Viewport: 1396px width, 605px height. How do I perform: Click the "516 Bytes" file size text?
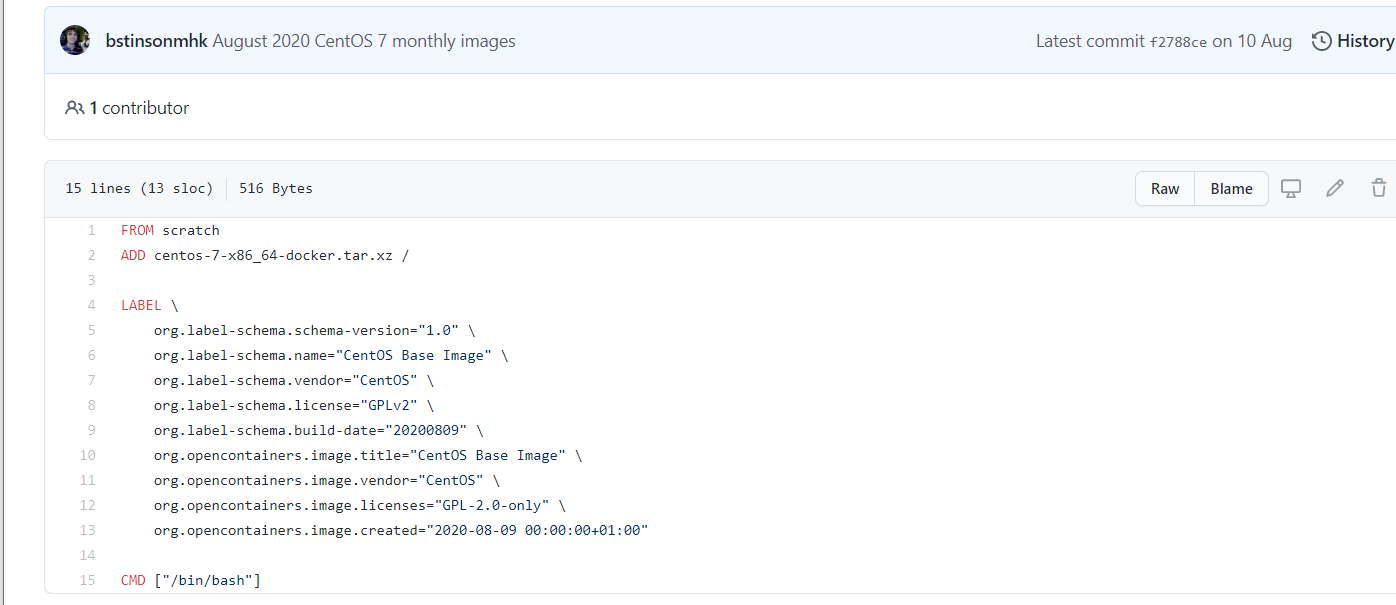coord(275,188)
